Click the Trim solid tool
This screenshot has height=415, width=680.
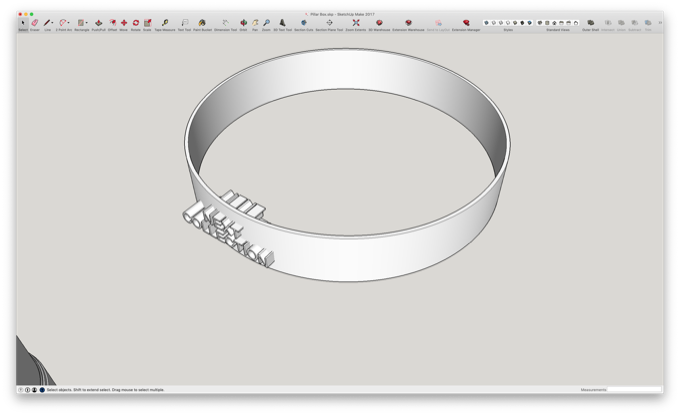point(648,23)
